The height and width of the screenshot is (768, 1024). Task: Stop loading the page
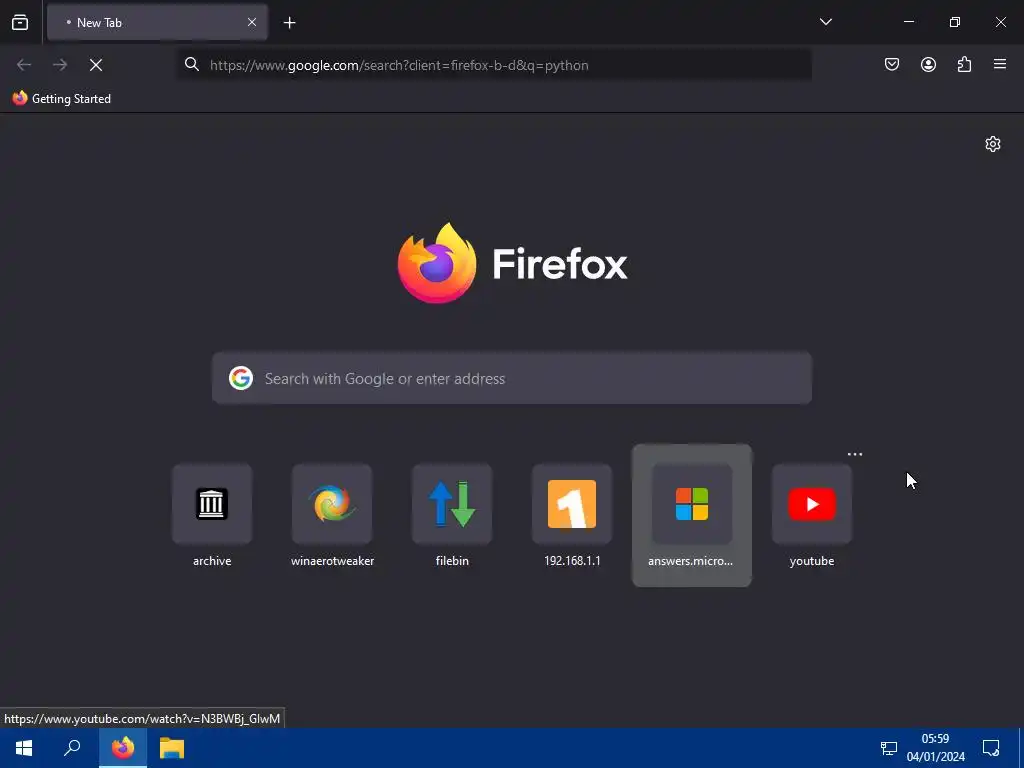click(x=96, y=65)
